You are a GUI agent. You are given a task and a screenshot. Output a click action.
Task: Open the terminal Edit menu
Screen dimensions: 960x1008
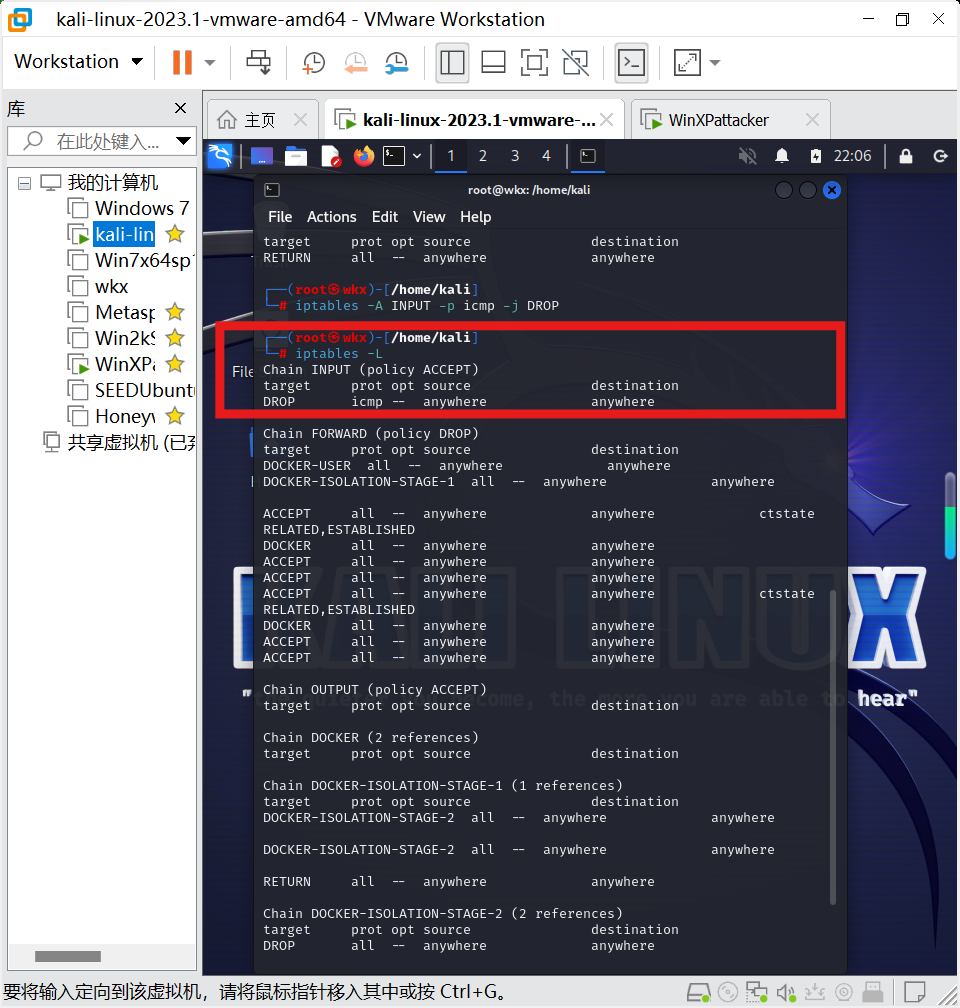[x=385, y=217]
